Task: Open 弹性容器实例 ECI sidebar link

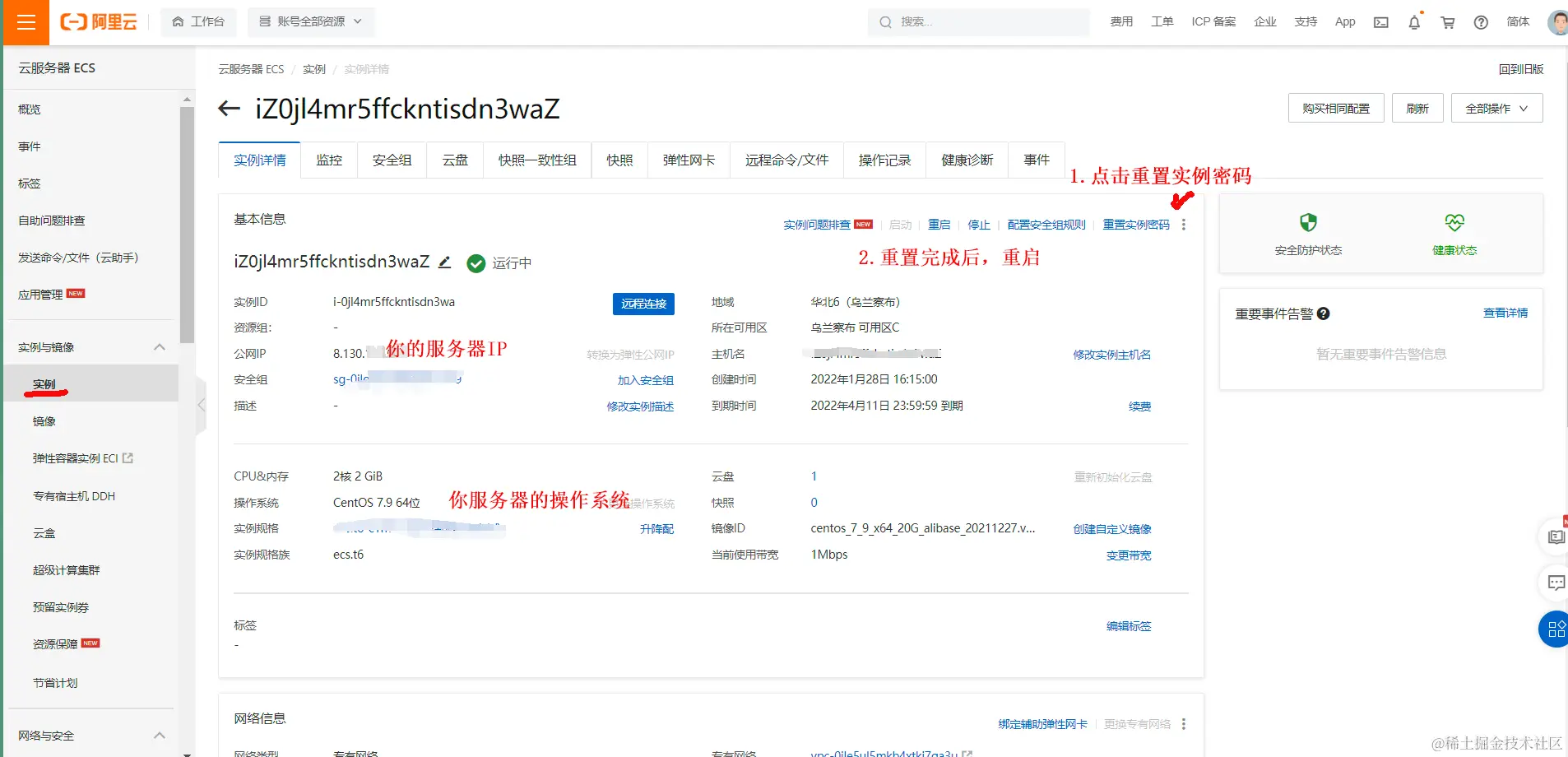Action: [82, 458]
